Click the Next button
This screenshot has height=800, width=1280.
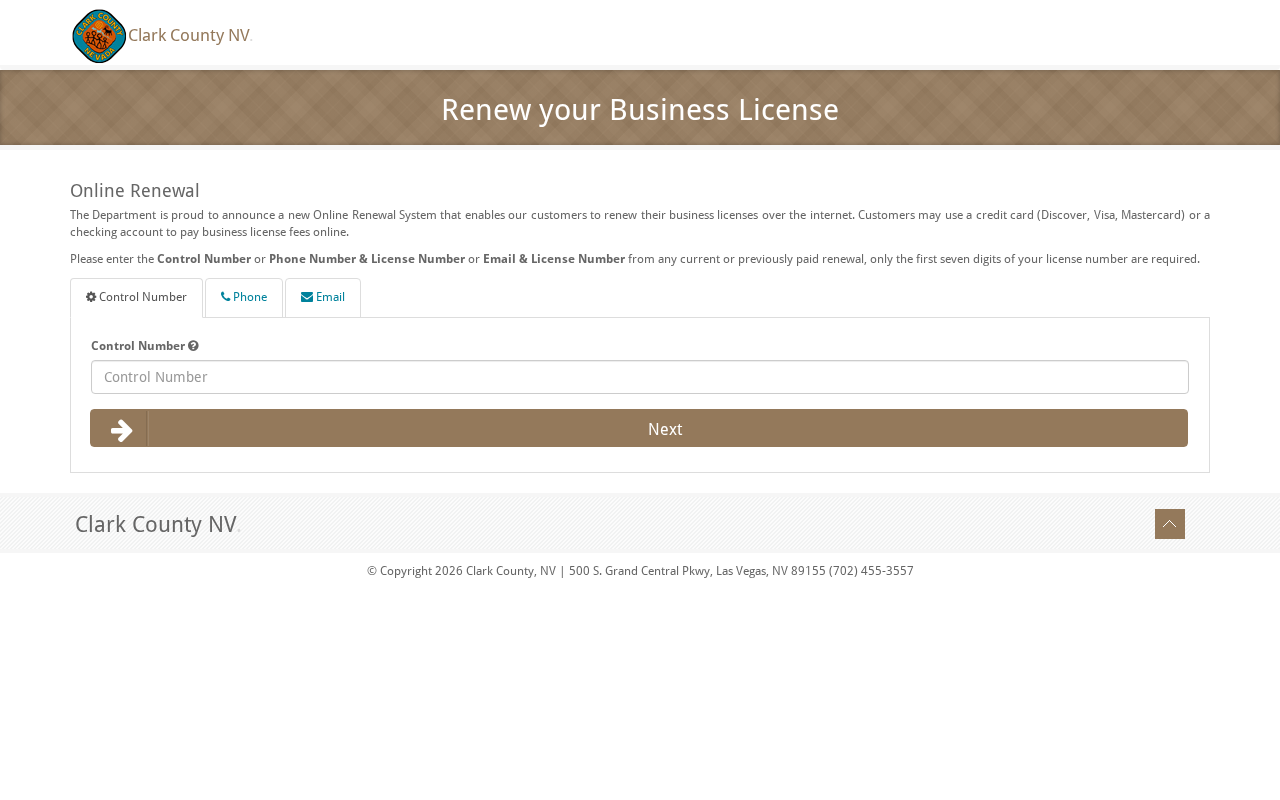pyautogui.click(x=639, y=428)
